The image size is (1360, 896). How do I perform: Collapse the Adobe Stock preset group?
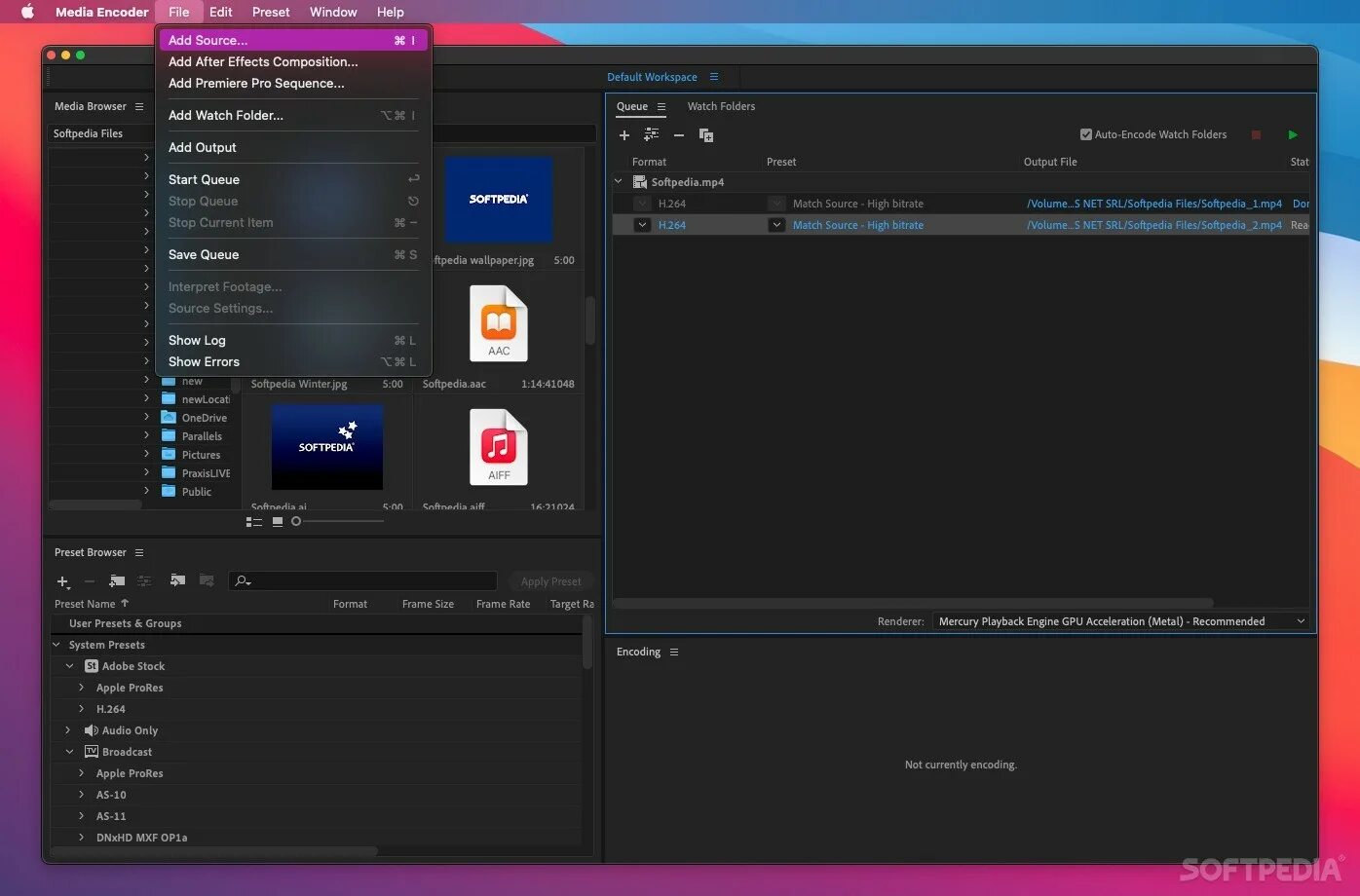pyautogui.click(x=69, y=666)
